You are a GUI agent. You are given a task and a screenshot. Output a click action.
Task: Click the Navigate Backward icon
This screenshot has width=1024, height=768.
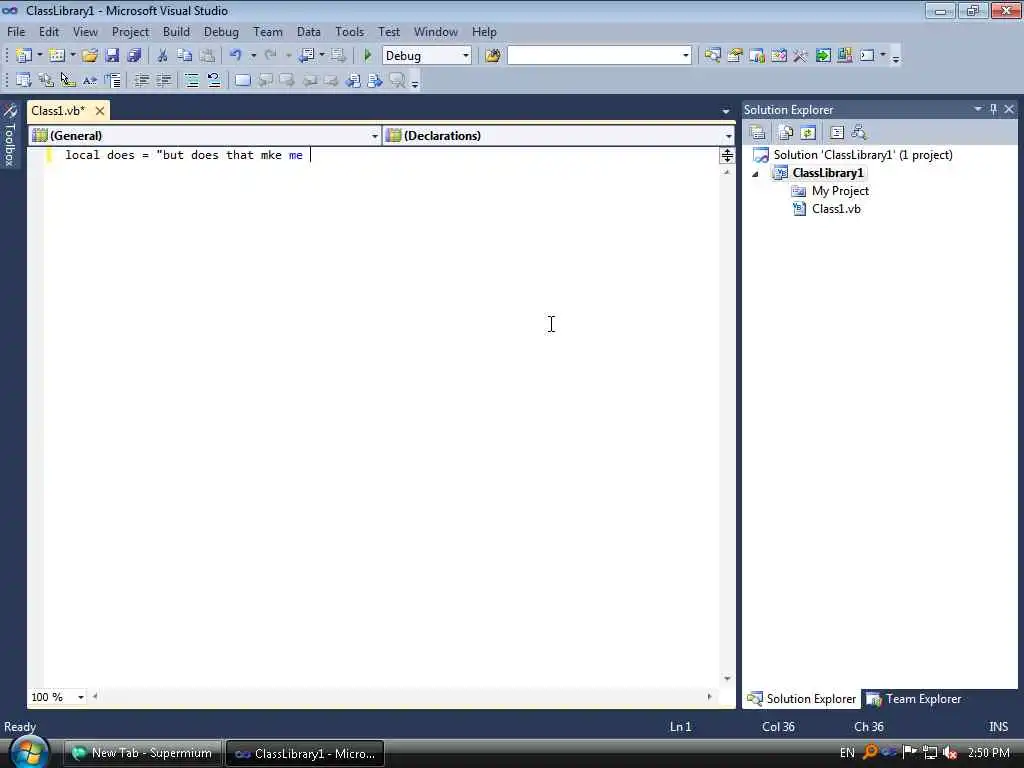[x=306, y=56]
